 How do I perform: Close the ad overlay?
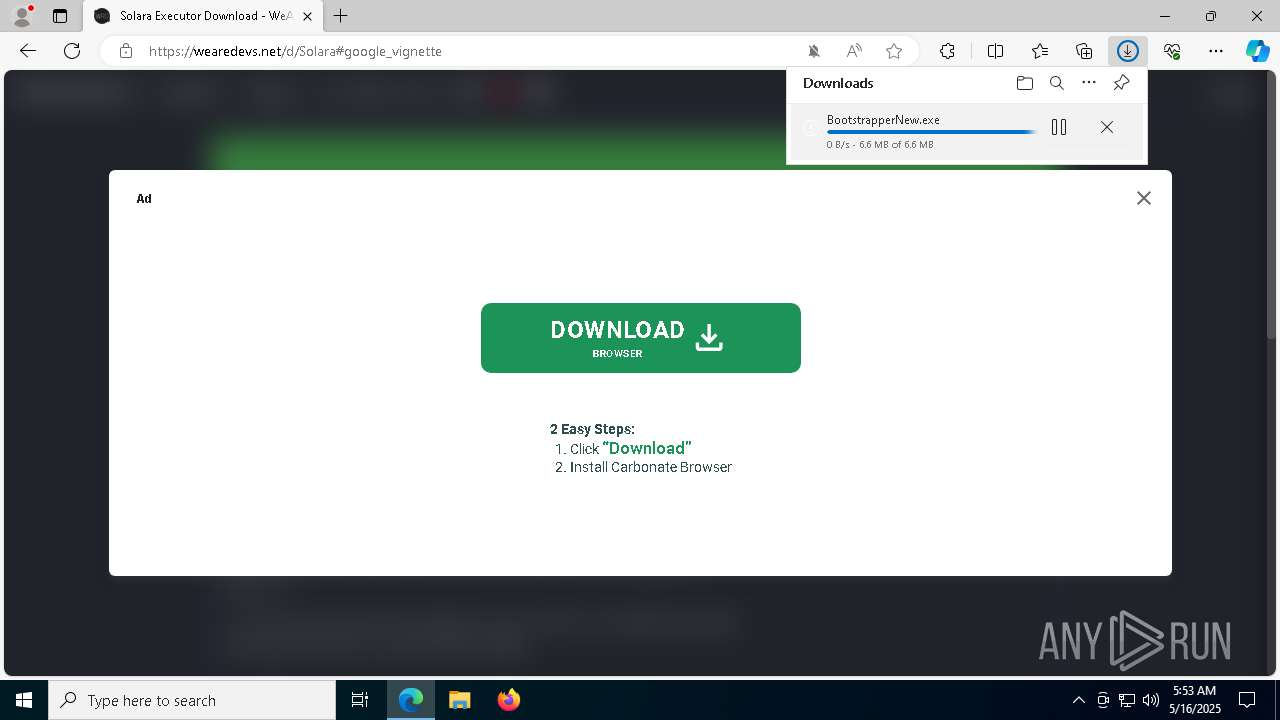[x=1144, y=198]
